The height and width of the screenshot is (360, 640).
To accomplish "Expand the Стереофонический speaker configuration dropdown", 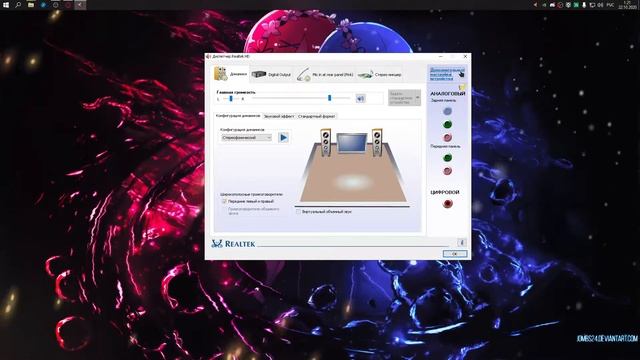I will coord(246,138).
